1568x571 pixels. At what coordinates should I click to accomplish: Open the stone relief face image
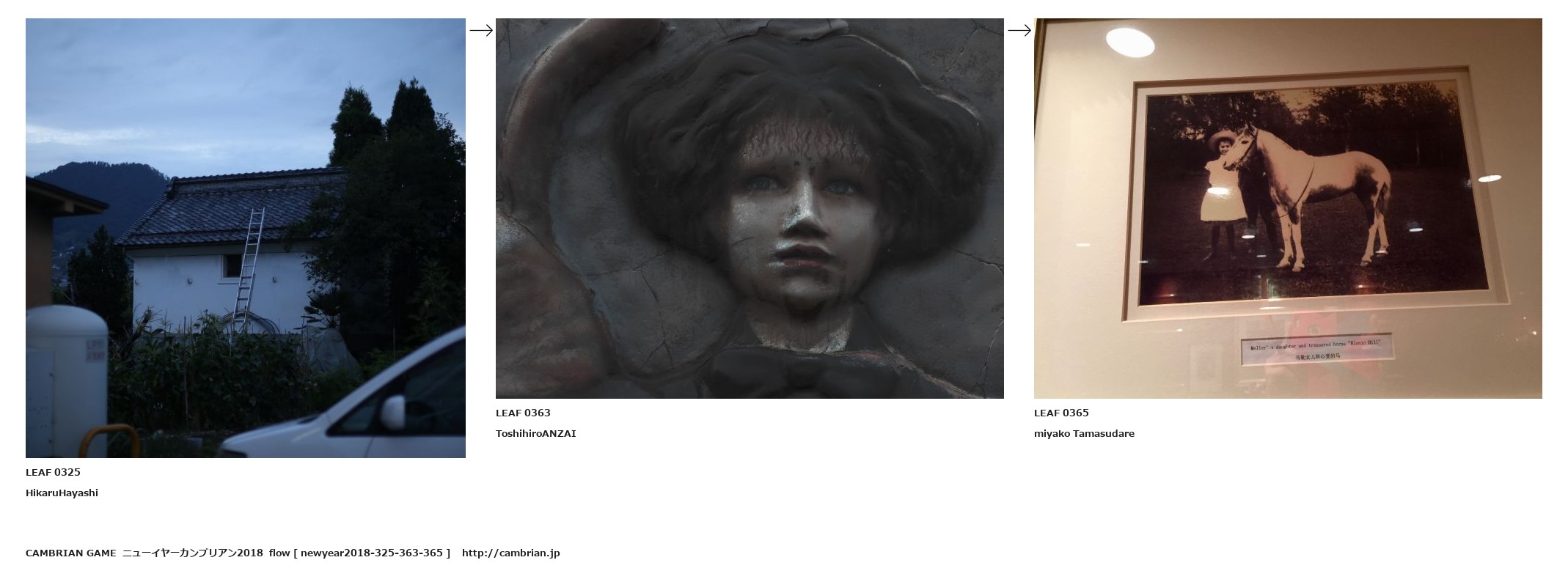point(750,208)
